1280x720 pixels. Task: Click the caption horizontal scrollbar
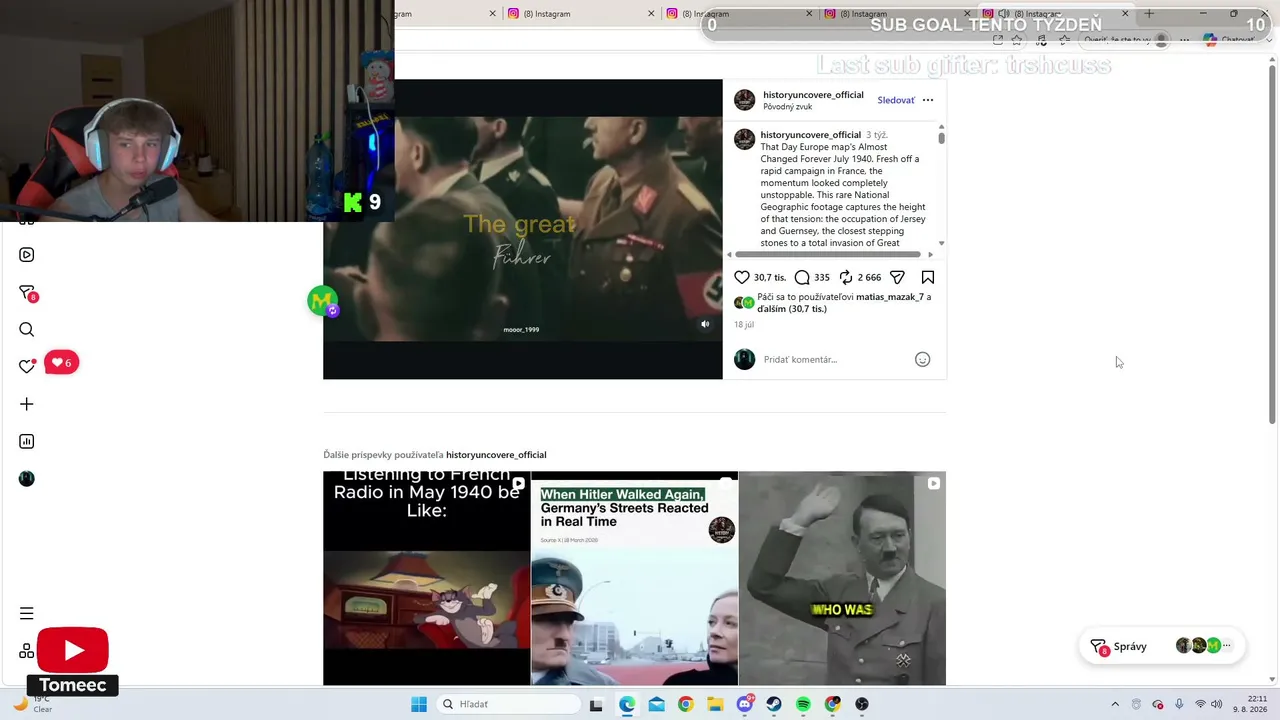click(x=829, y=254)
